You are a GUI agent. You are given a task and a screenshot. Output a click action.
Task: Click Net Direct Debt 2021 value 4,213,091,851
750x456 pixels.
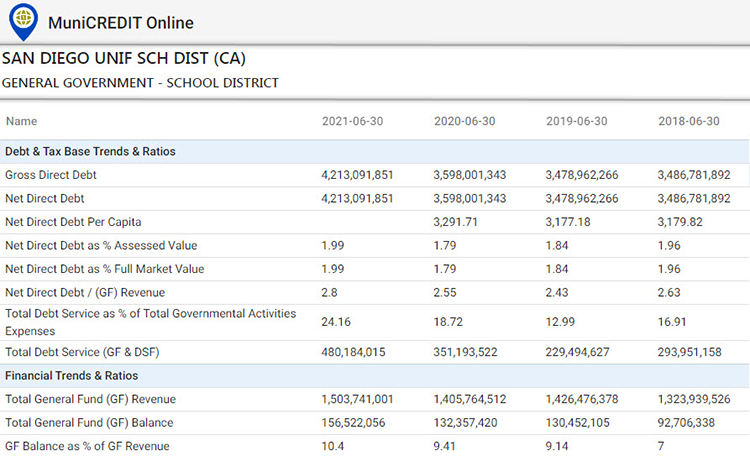click(357, 199)
